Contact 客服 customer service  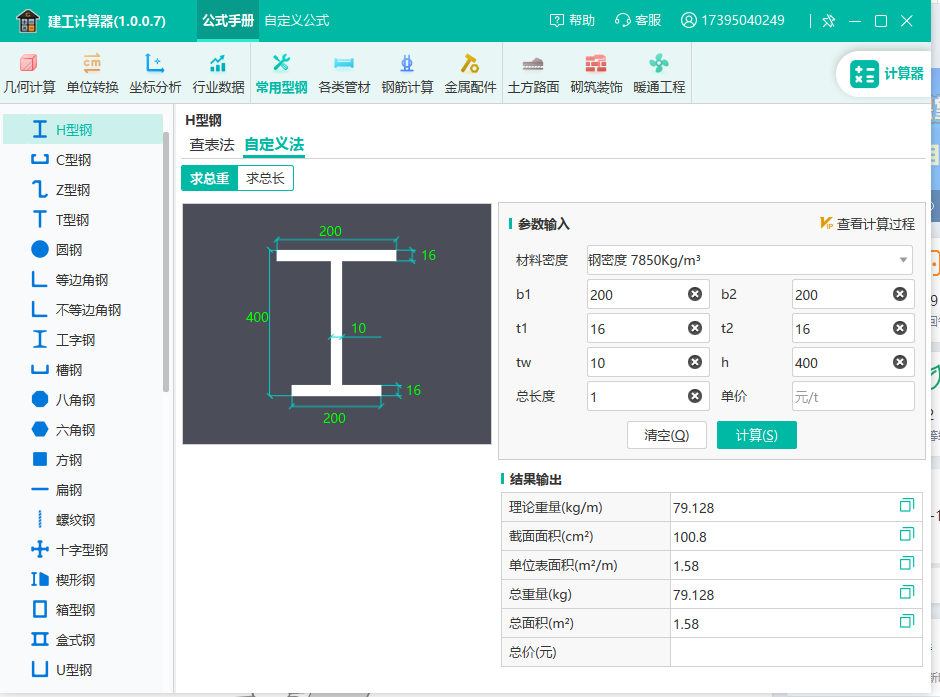638,21
